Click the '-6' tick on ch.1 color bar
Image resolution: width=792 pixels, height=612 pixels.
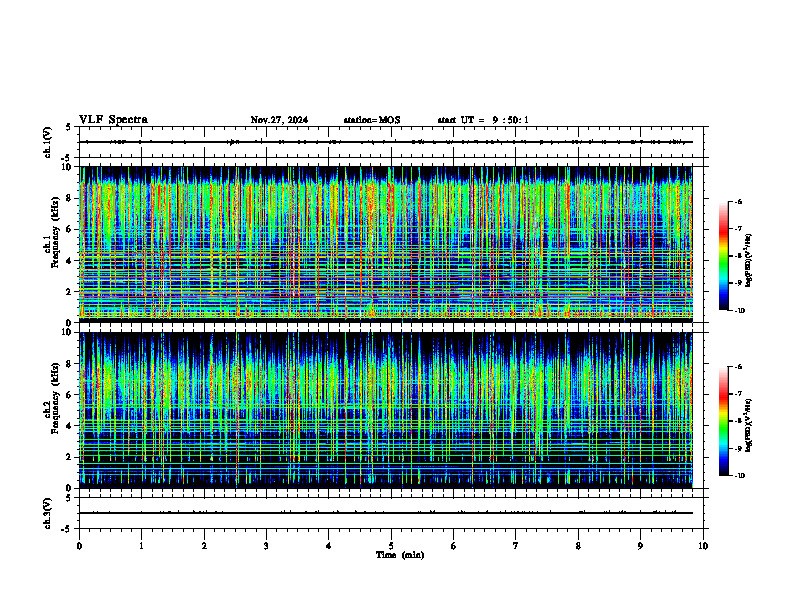[x=739, y=201]
